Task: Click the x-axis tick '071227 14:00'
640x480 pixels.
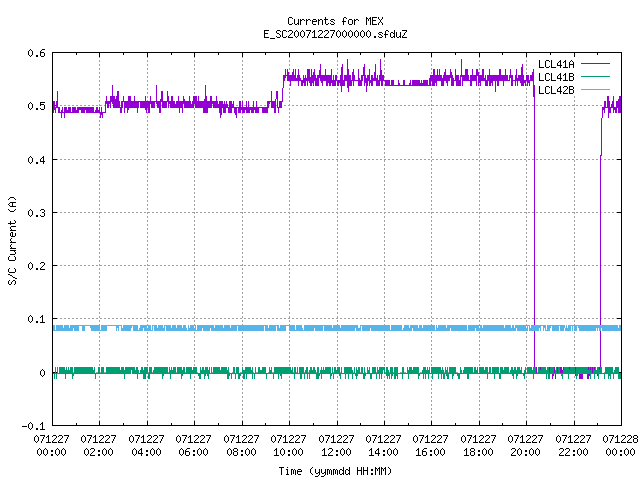Action: click(383, 446)
